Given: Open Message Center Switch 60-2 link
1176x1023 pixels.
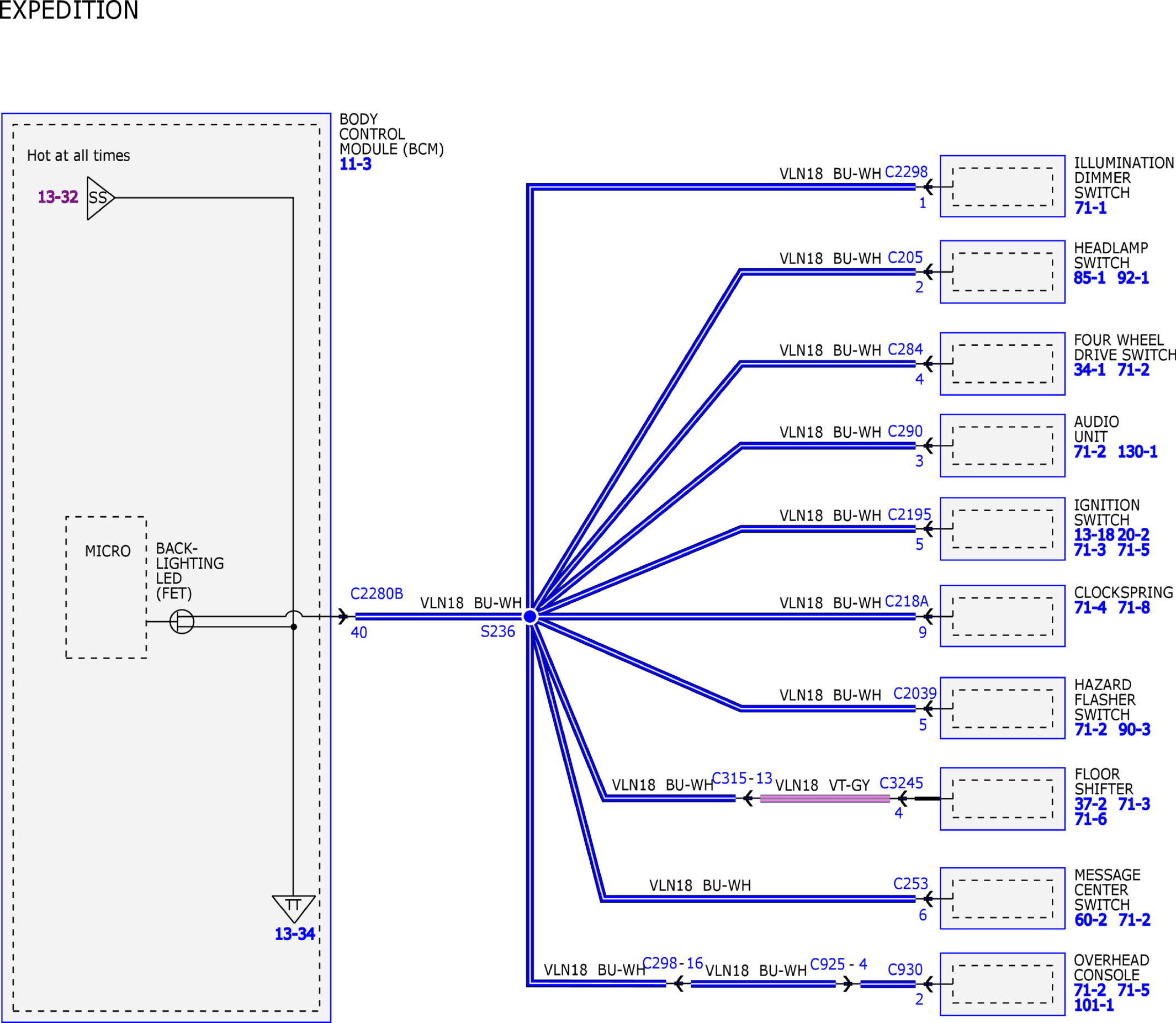Looking at the screenshot, I should tap(1090, 920).
